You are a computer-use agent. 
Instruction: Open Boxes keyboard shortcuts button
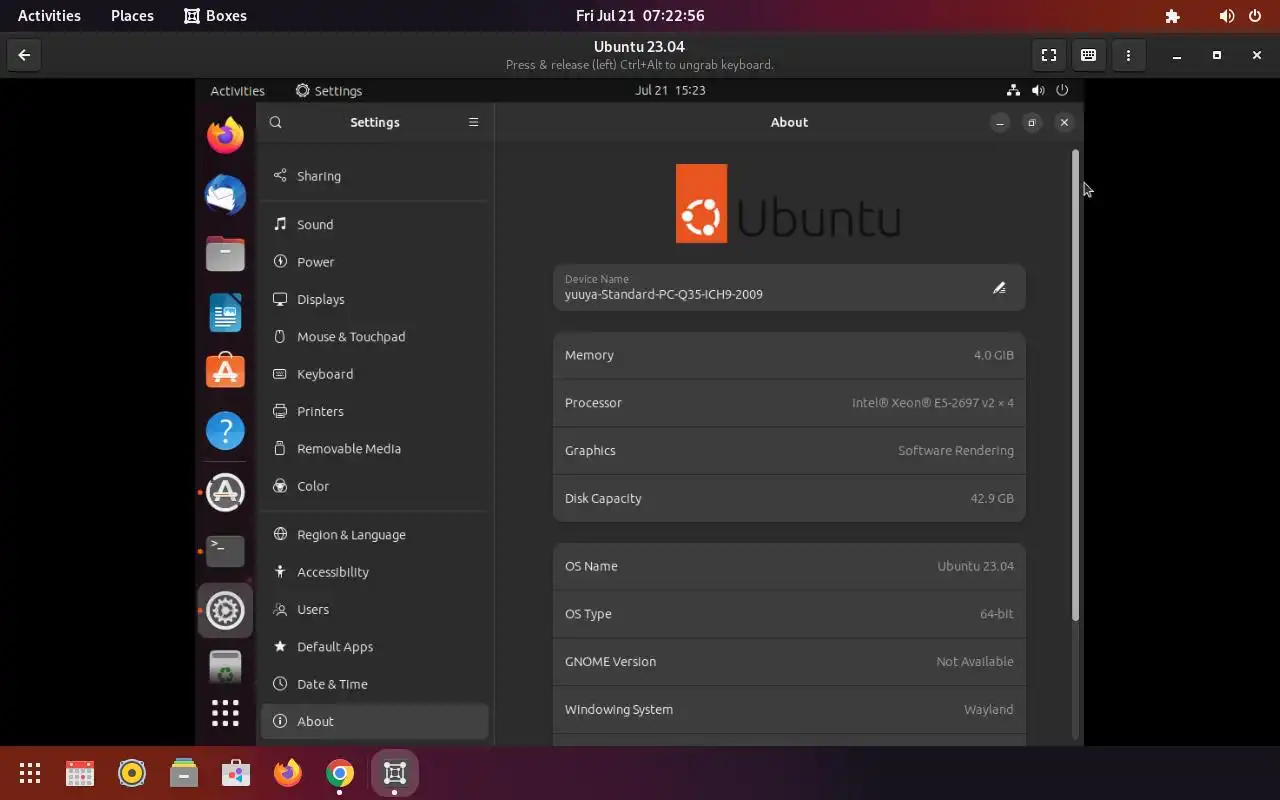coord(1088,55)
